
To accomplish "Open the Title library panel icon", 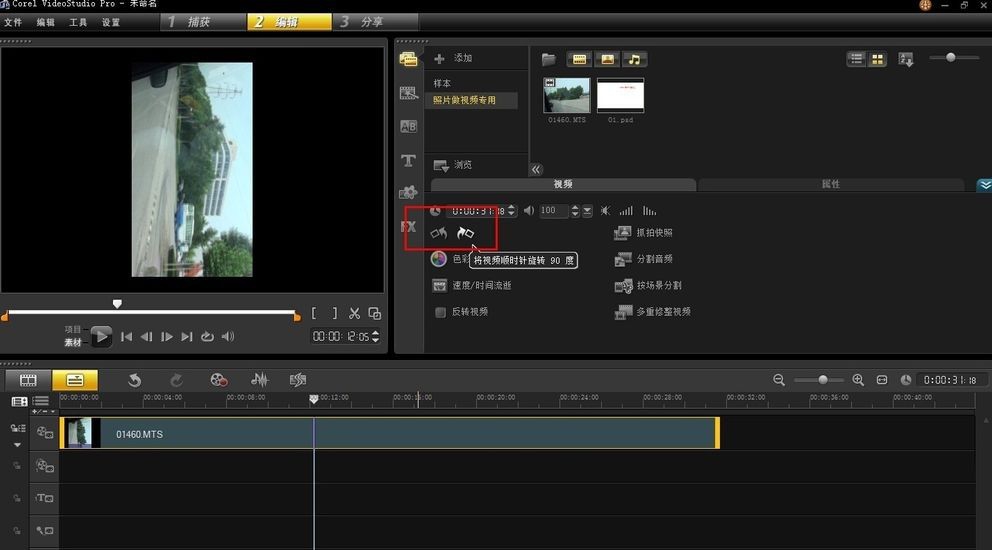I will point(408,160).
